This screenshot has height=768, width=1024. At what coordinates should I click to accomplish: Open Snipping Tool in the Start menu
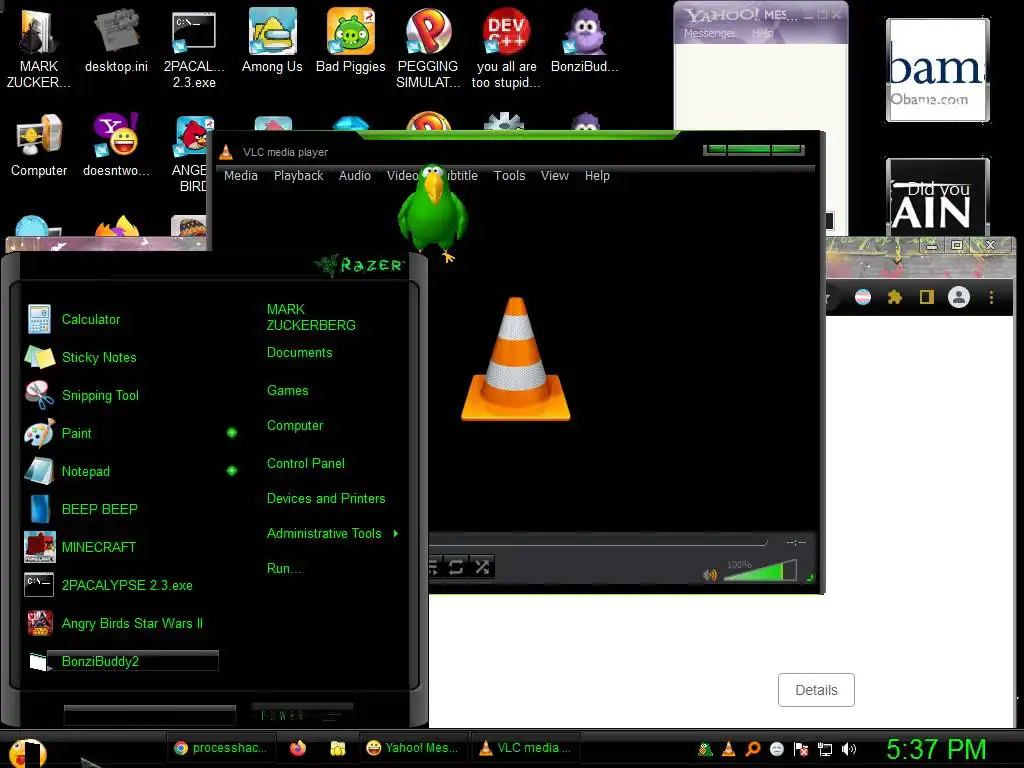(100, 395)
